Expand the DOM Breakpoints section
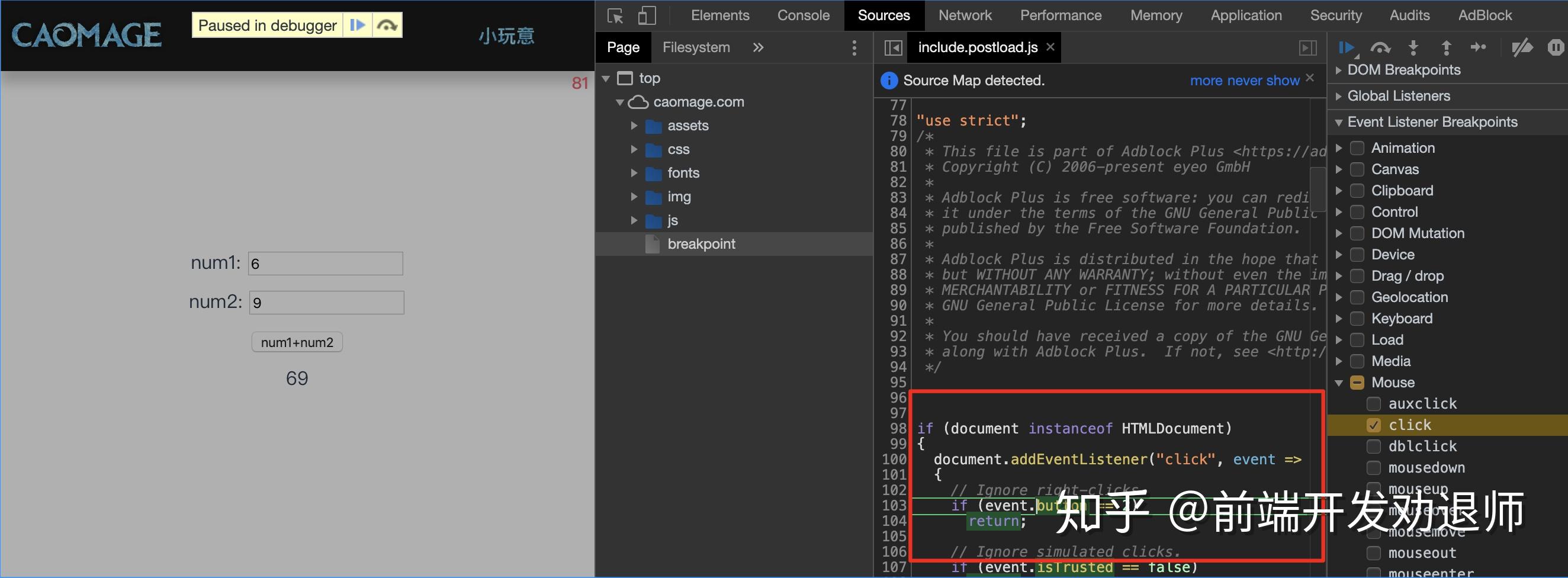 pos(1338,70)
